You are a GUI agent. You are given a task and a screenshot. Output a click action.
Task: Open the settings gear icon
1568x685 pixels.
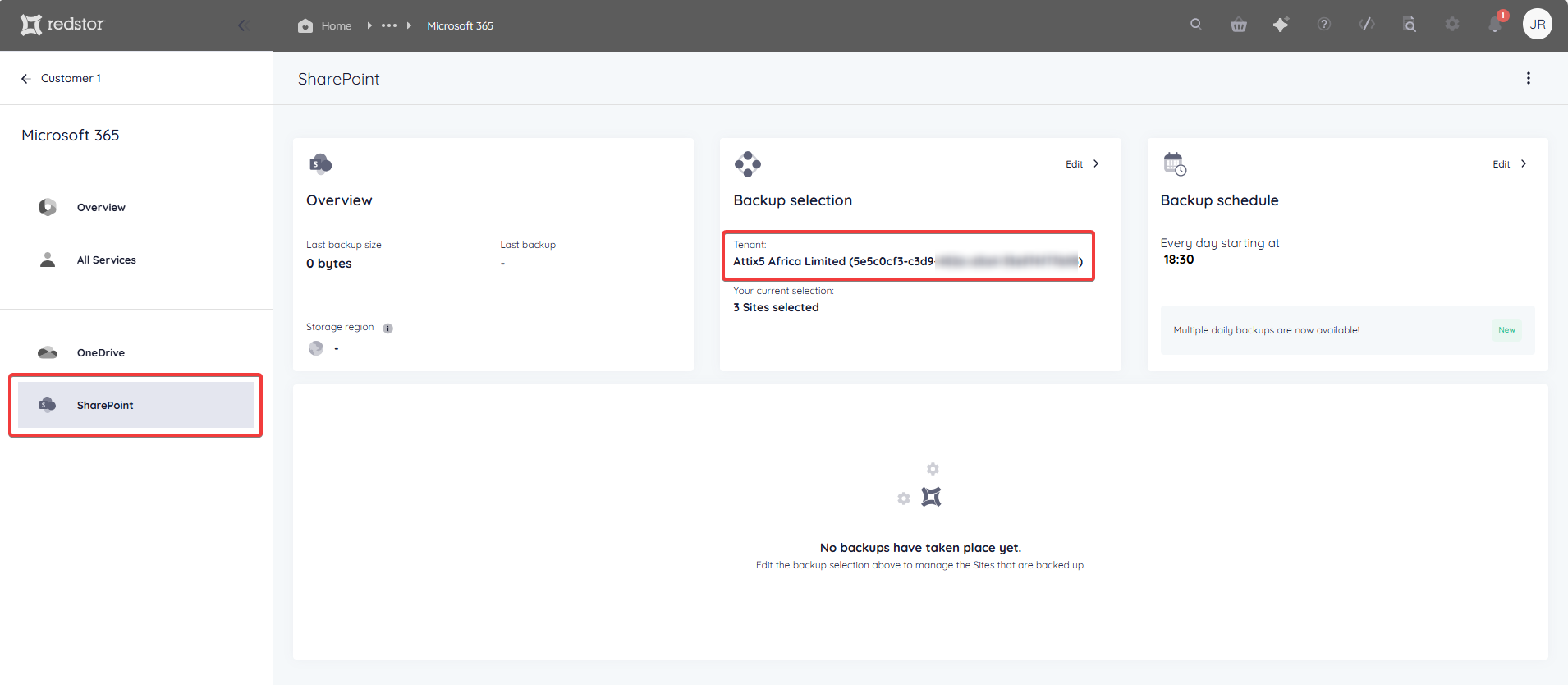(x=1452, y=25)
